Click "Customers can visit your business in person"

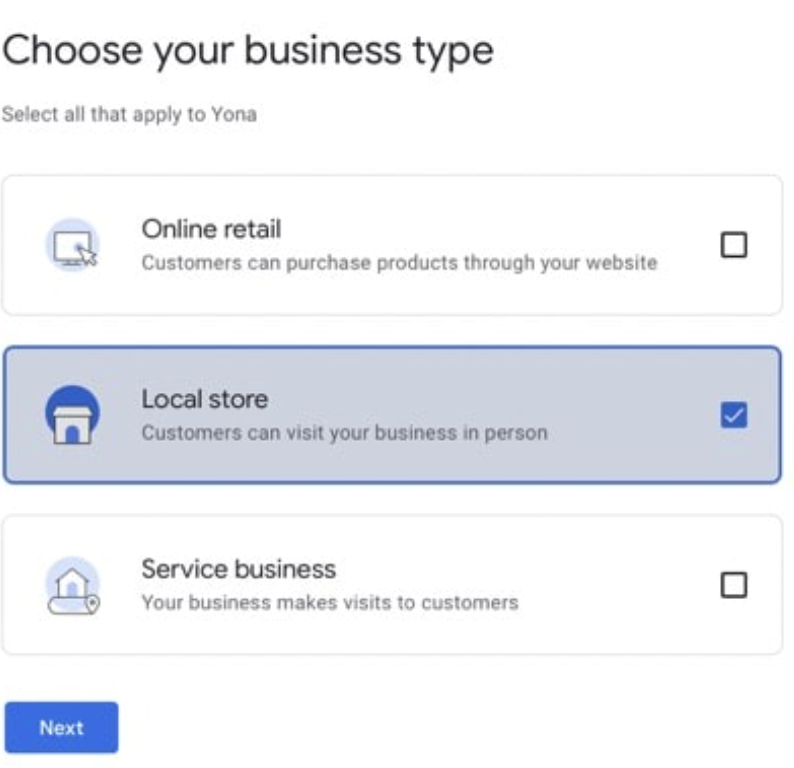(x=344, y=433)
